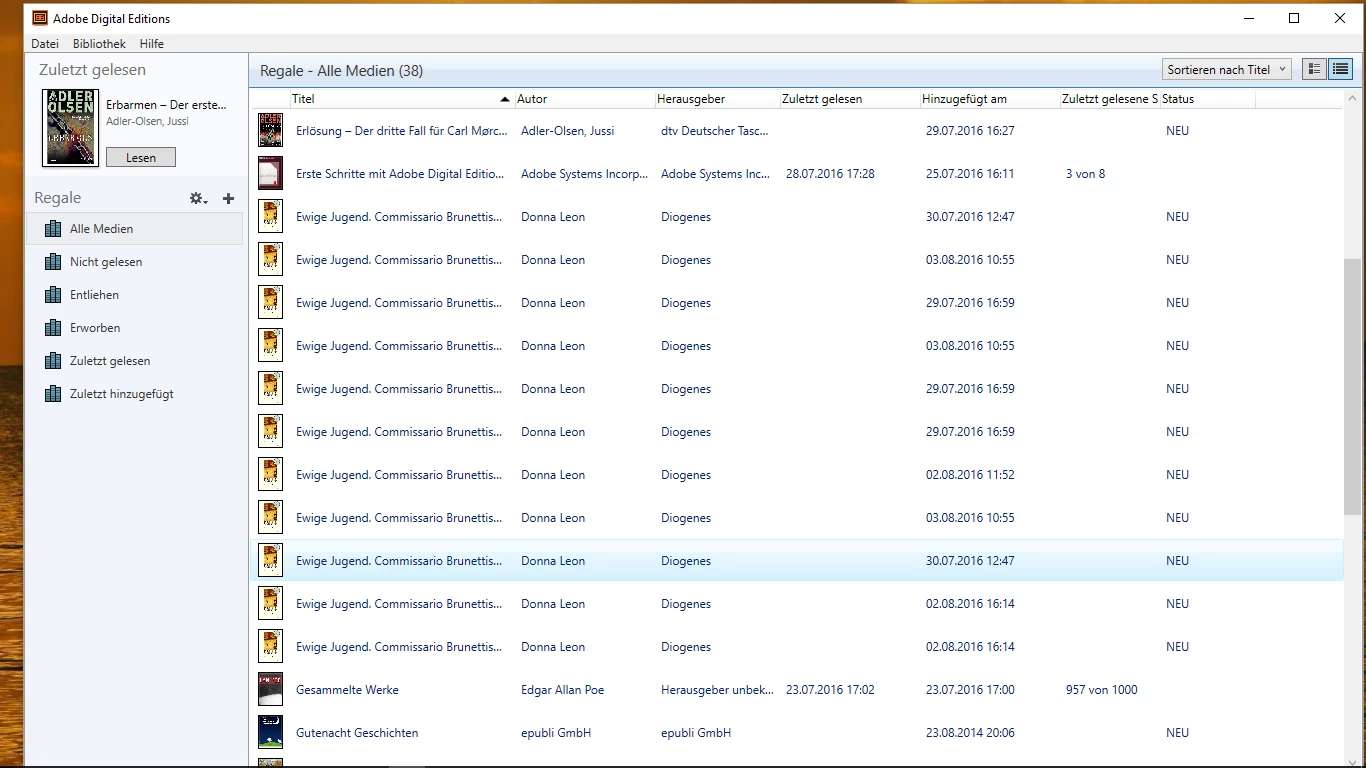
Task: Click the Zuletzt hinzugefügt shelf icon
Action: [53, 394]
